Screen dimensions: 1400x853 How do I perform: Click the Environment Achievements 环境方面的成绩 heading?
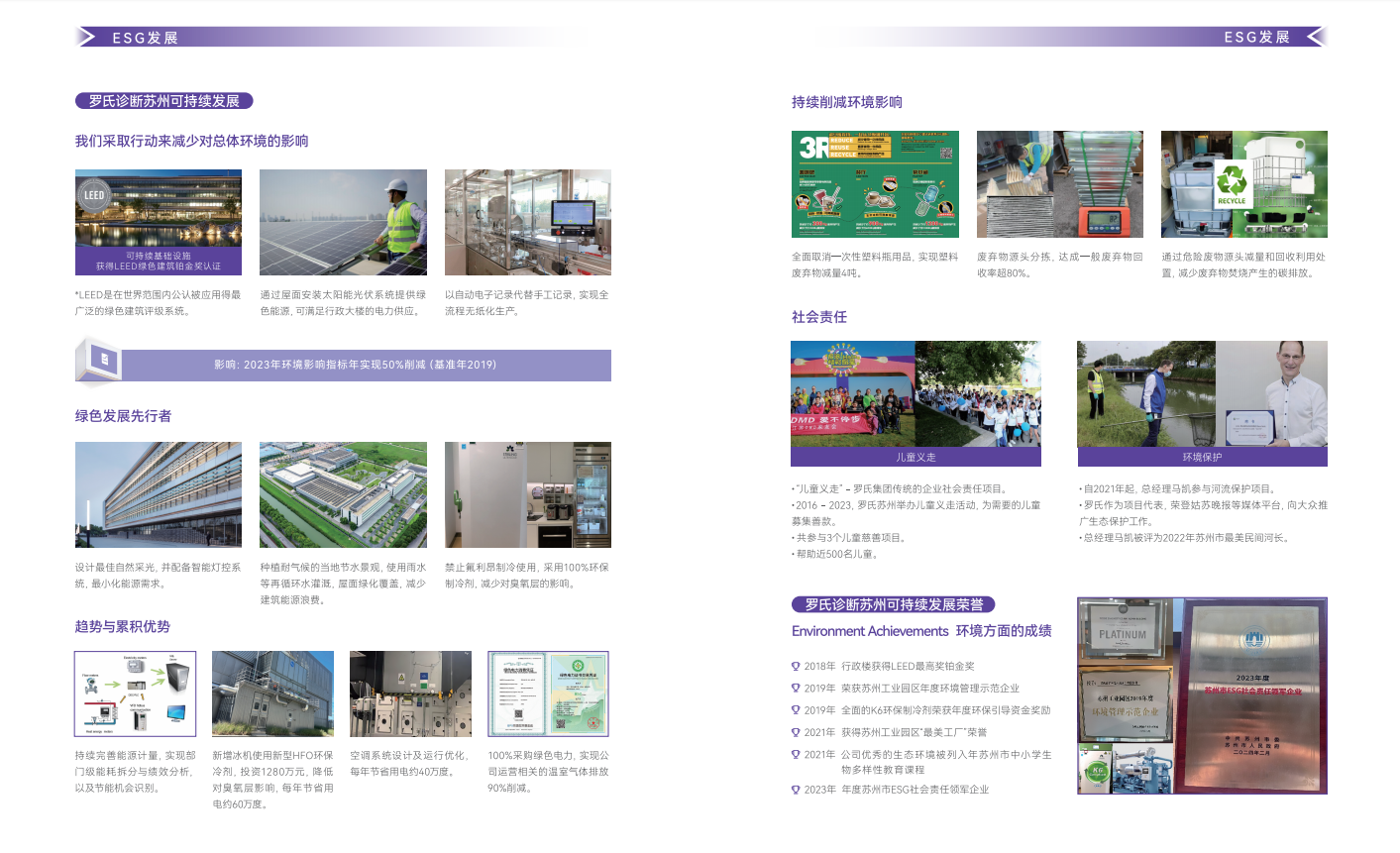click(921, 631)
